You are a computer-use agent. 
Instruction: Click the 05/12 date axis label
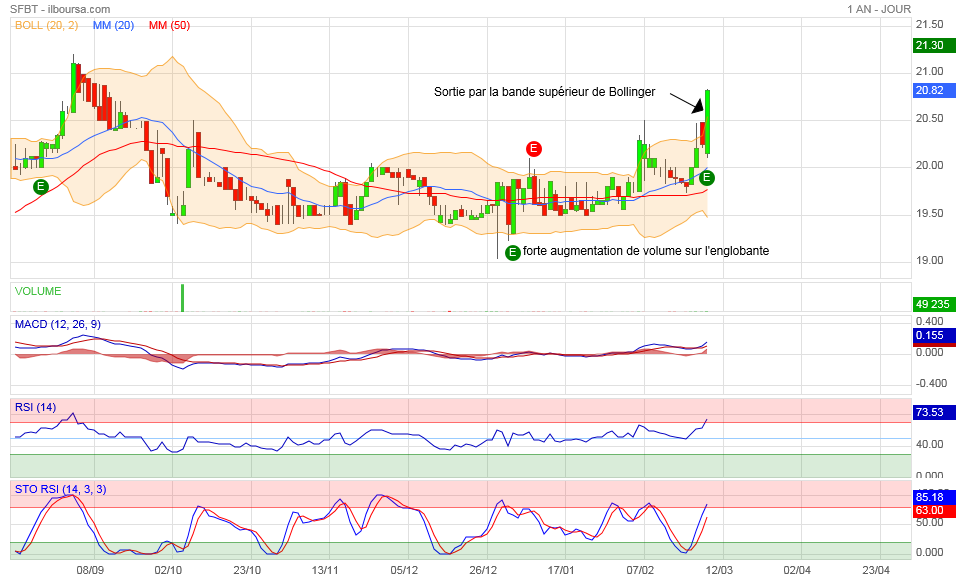pos(404,570)
